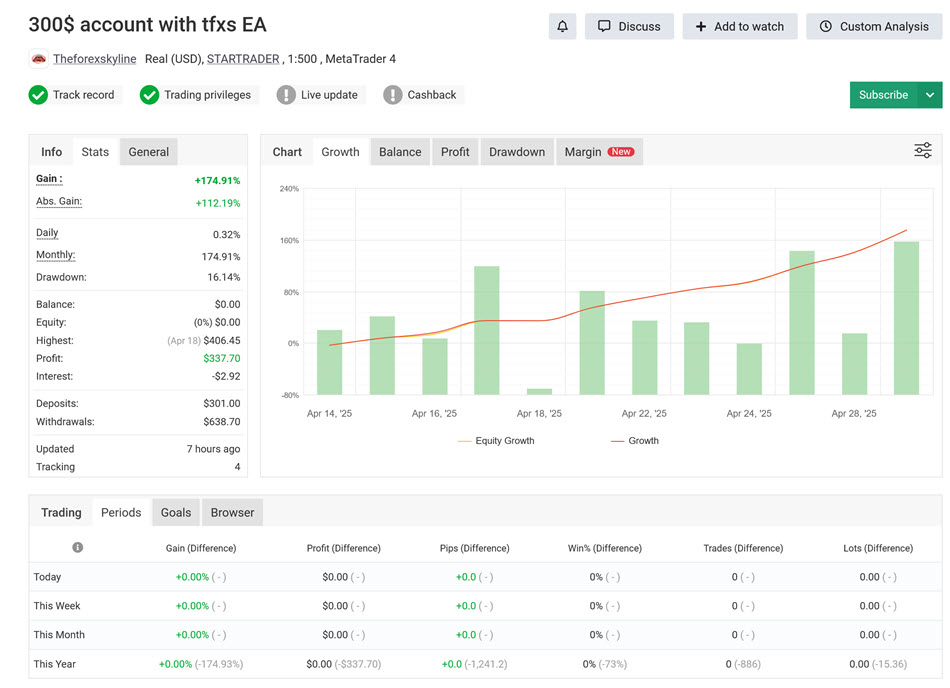Open the Goals tab

coord(176,513)
